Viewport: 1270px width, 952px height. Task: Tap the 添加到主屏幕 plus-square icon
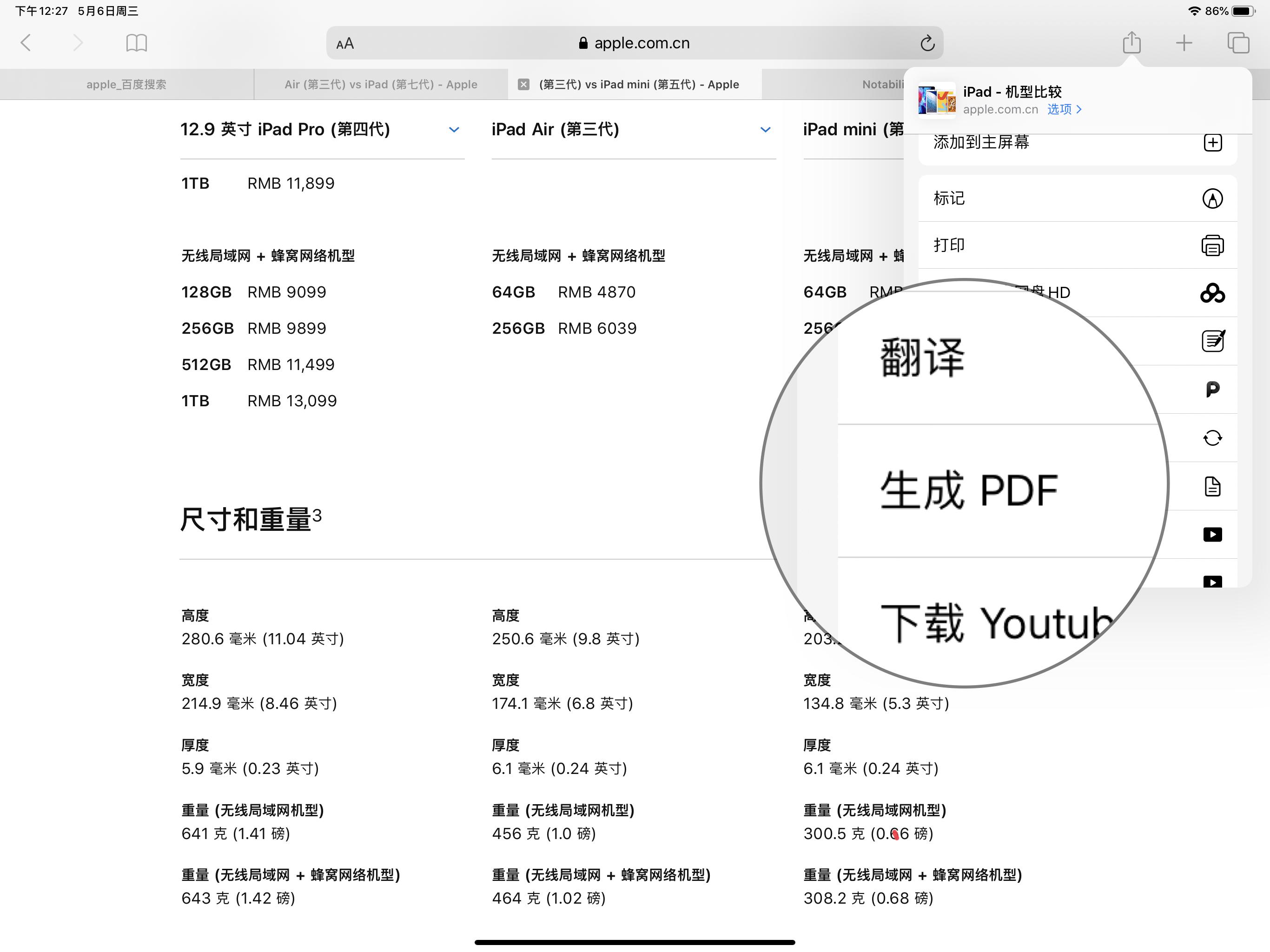[1212, 142]
